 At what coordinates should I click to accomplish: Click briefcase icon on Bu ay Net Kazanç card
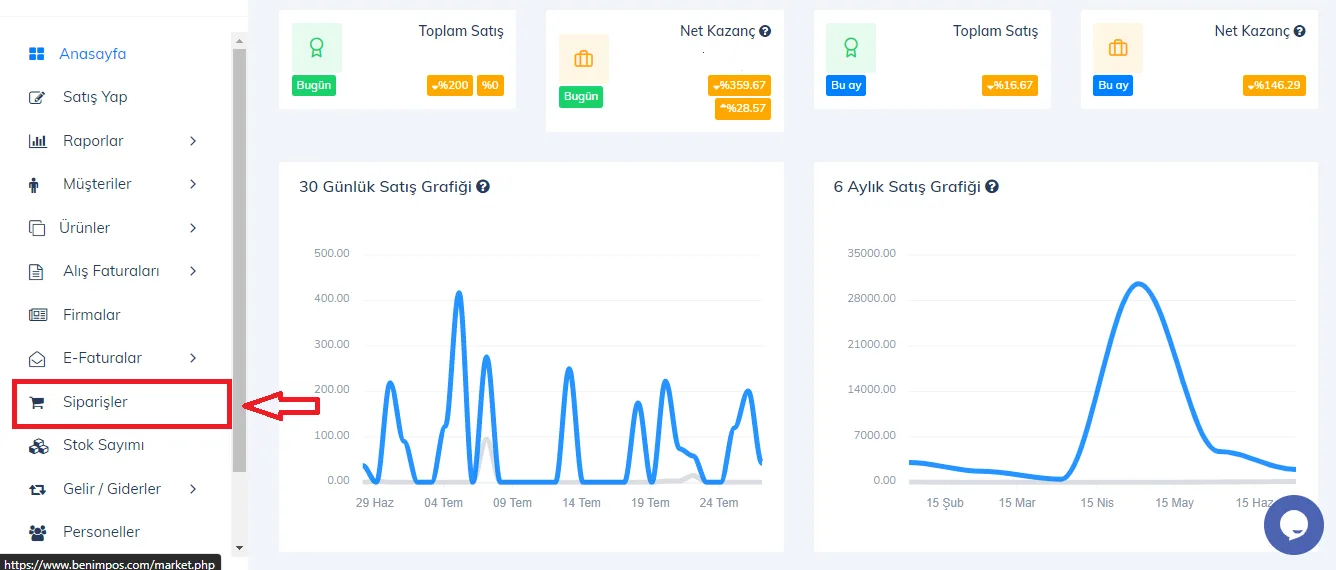click(1118, 47)
